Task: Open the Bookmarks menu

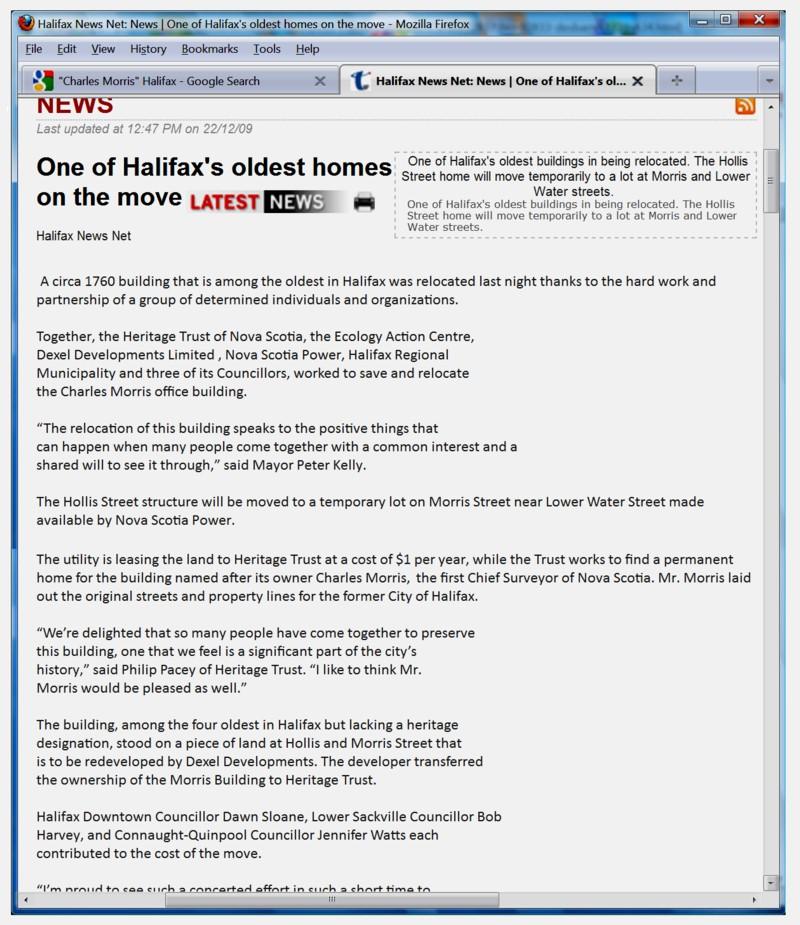Action: click(210, 48)
